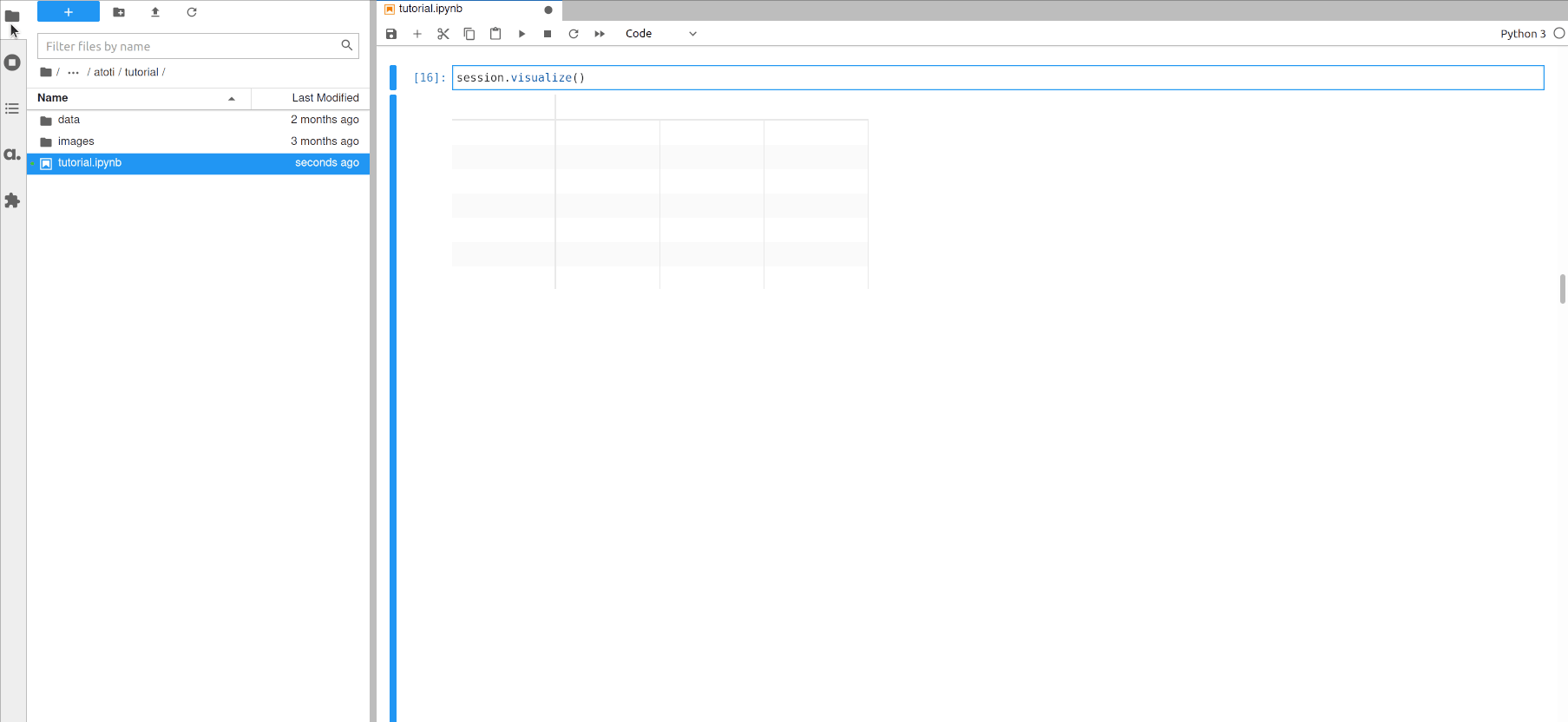Image resolution: width=1568 pixels, height=722 pixels.
Task: Run the selected cell
Action: [522, 34]
